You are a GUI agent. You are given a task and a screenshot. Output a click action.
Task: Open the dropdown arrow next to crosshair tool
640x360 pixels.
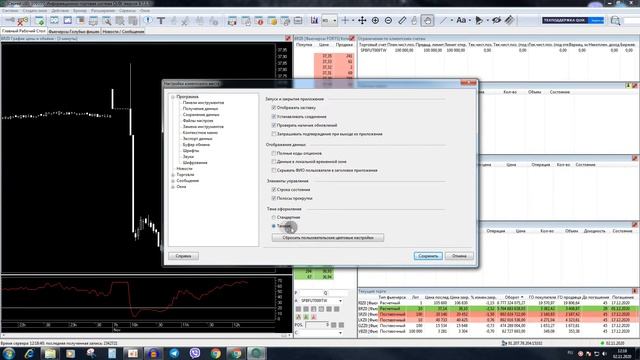pyautogui.click(x=353, y=20)
